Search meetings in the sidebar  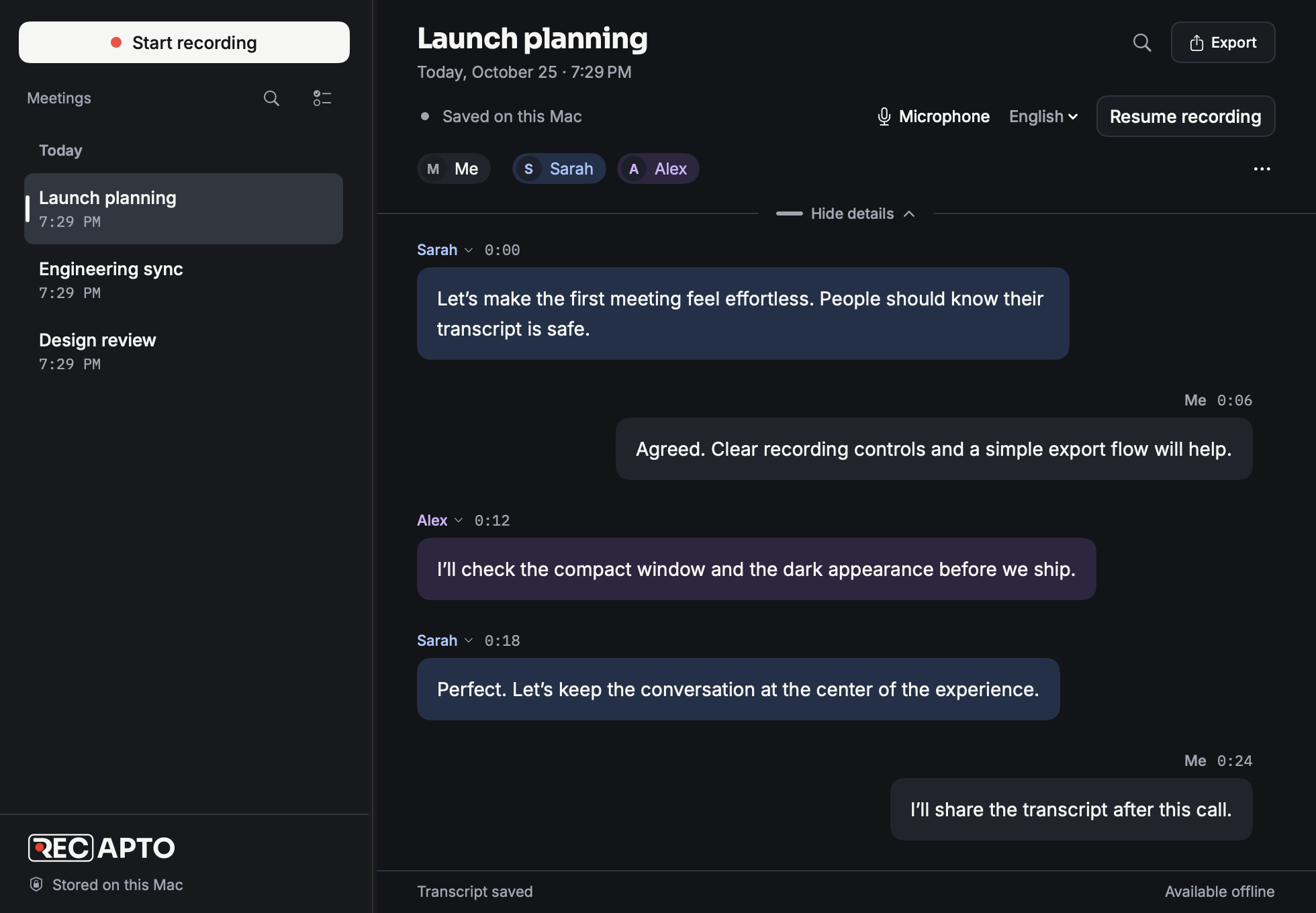[x=271, y=98]
